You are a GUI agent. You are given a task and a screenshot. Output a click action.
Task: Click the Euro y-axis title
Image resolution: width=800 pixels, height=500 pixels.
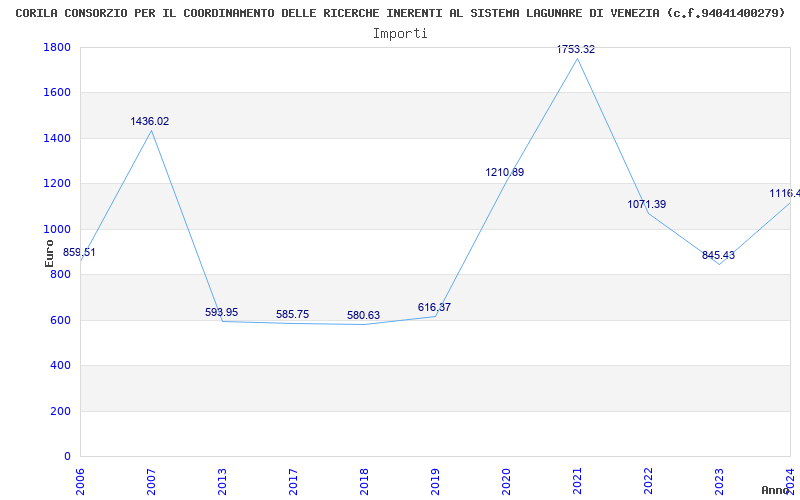[49, 253]
